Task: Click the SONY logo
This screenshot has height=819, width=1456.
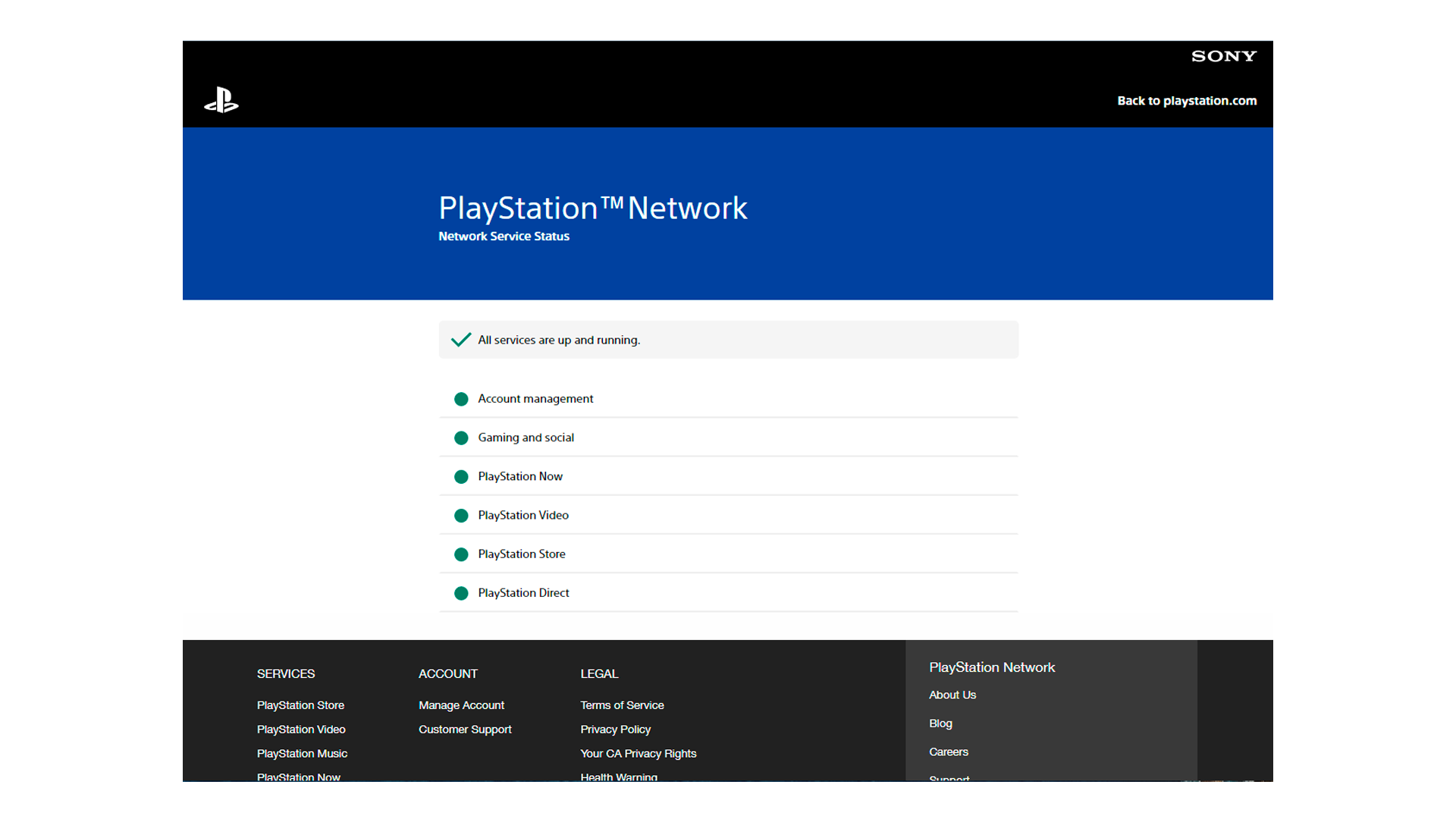Action: click(1224, 56)
